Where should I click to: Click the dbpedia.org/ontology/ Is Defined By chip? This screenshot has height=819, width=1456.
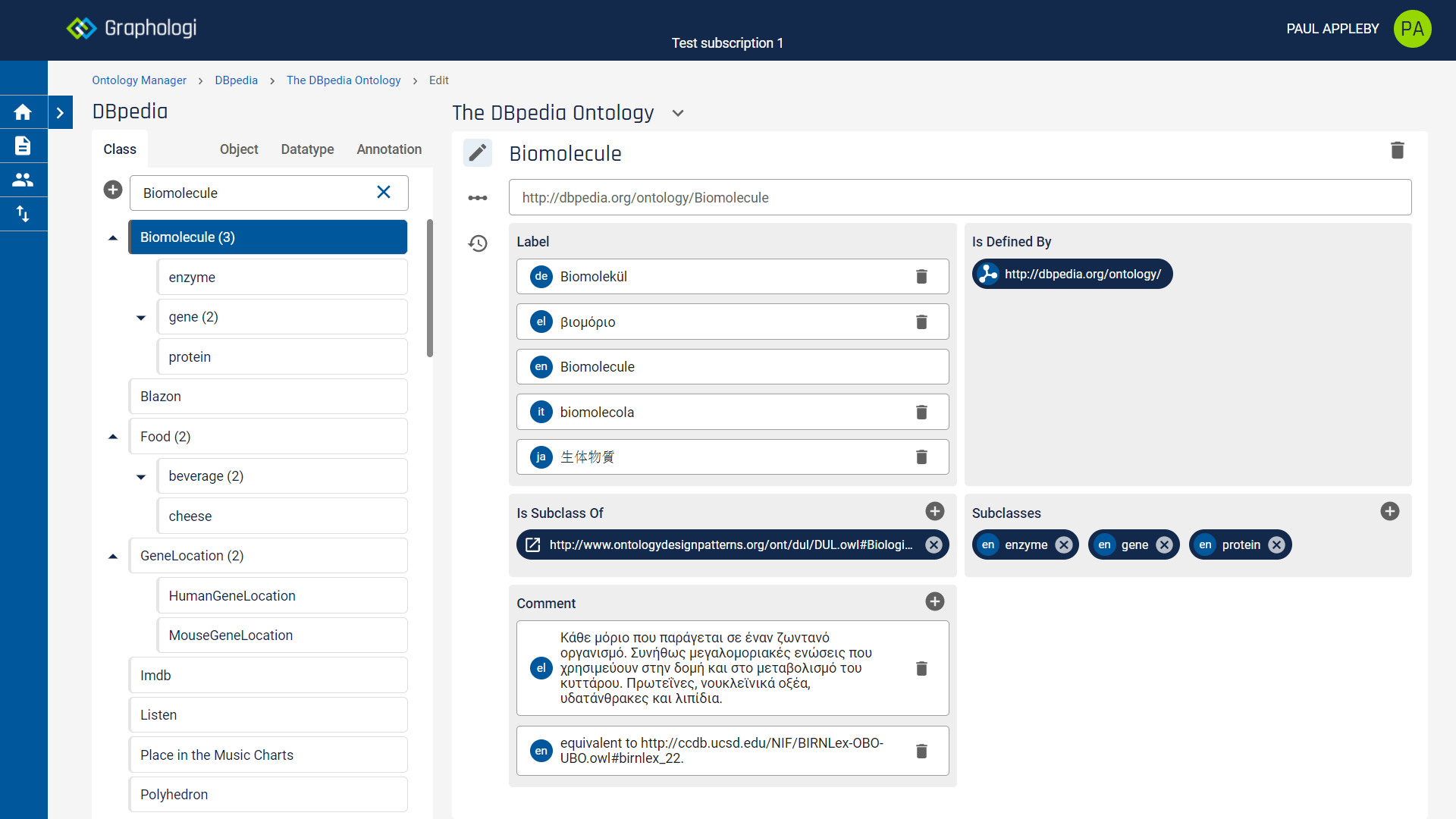tap(1072, 275)
